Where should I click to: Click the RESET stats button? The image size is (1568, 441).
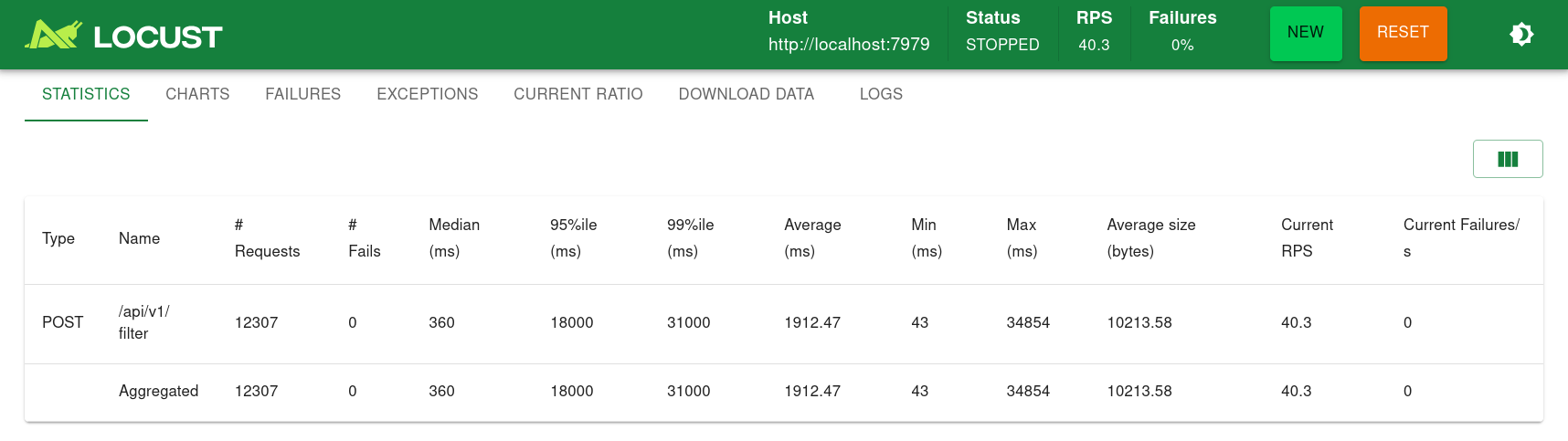(x=1403, y=34)
